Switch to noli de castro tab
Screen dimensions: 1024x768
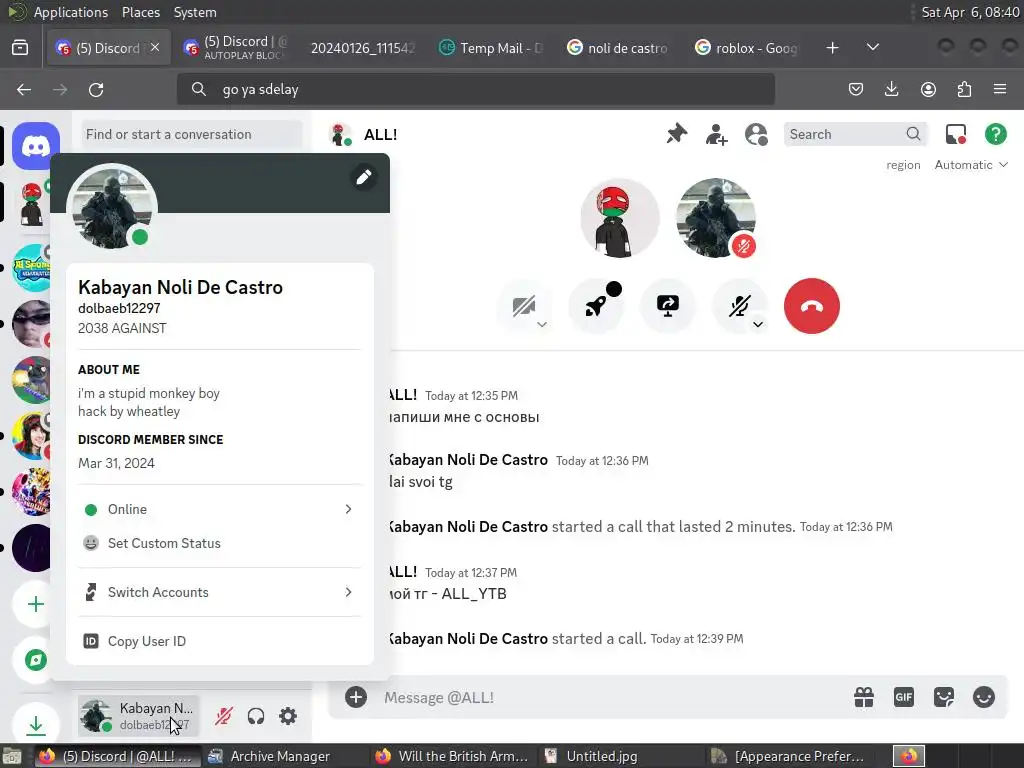(618, 48)
